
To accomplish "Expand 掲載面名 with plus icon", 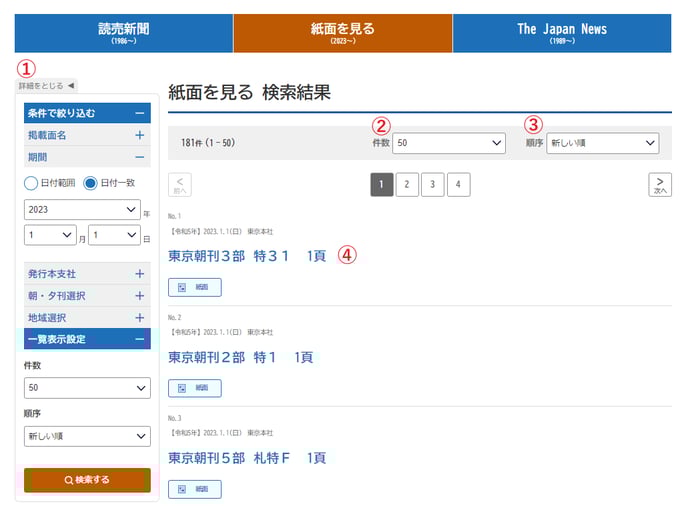I will pos(139,135).
